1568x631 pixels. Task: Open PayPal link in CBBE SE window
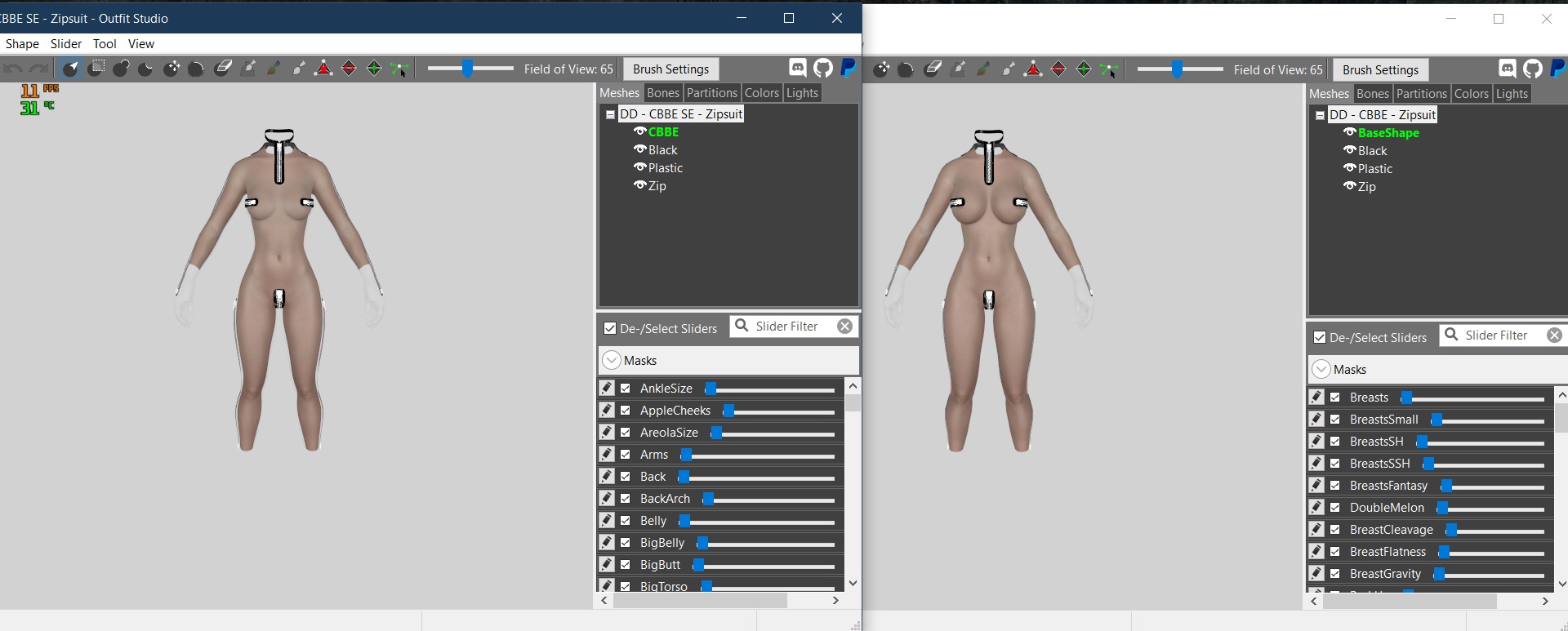(849, 68)
